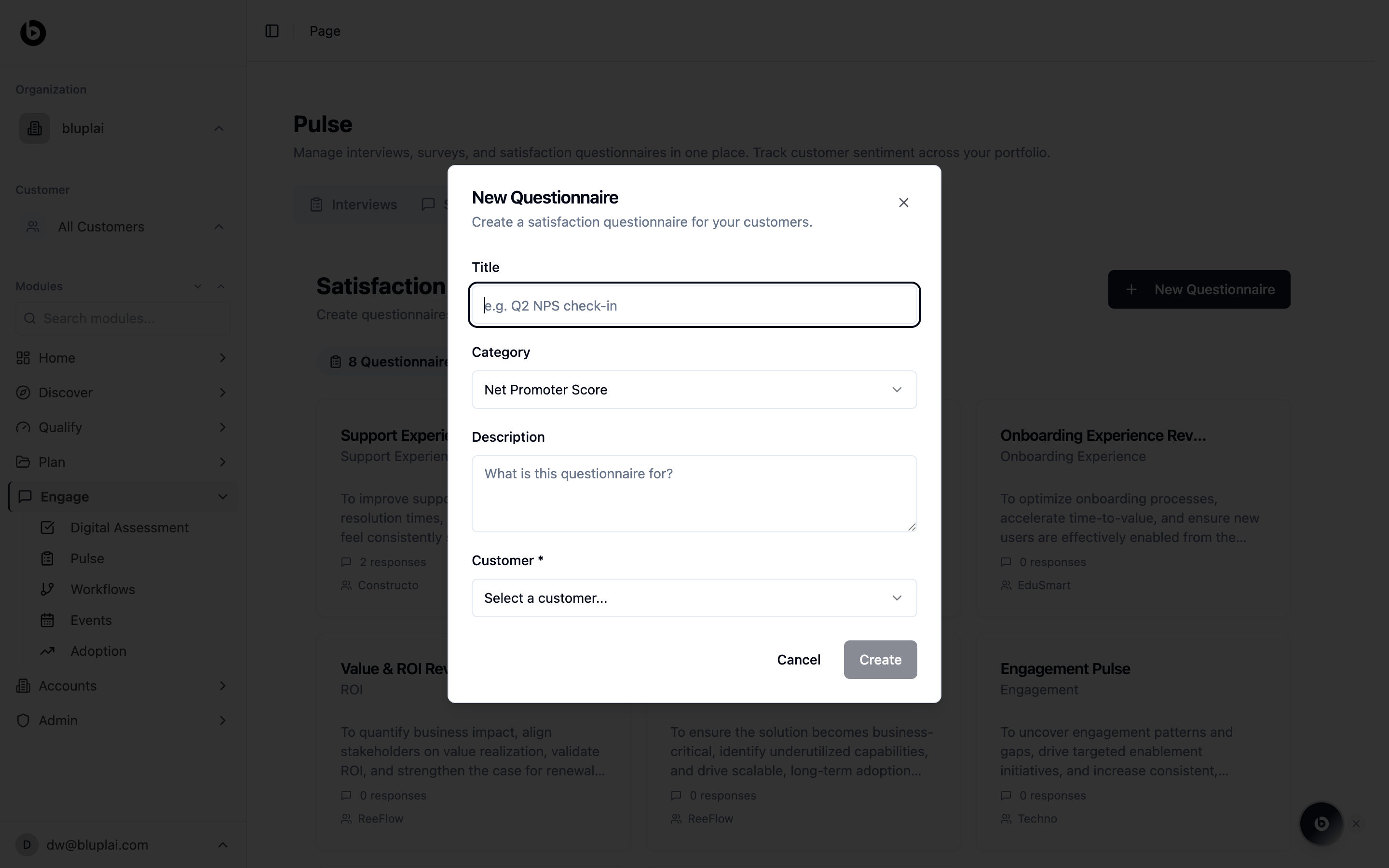Open the Adoption module

point(98,651)
